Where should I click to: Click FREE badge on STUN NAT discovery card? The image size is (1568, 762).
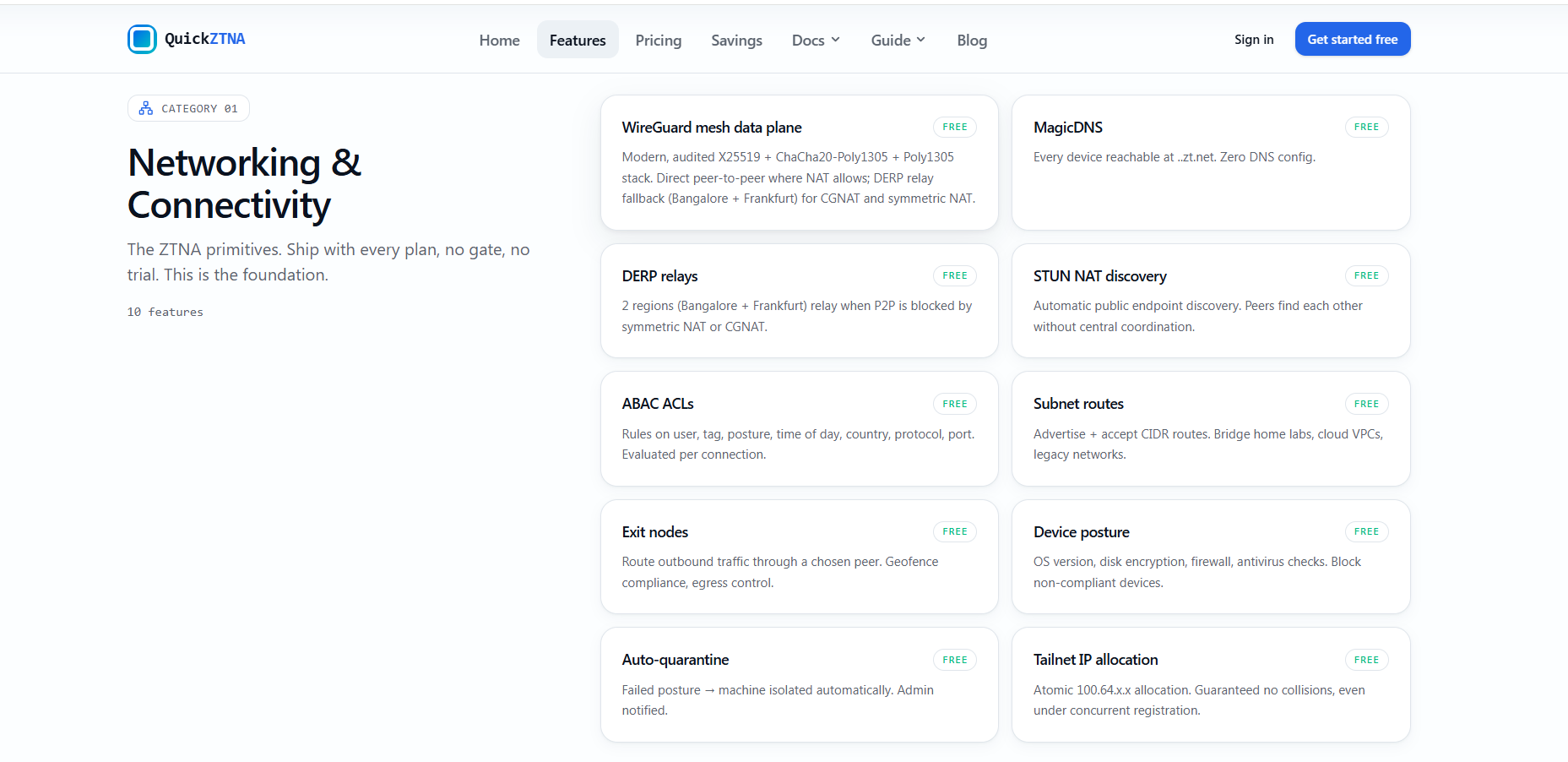tap(1366, 275)
